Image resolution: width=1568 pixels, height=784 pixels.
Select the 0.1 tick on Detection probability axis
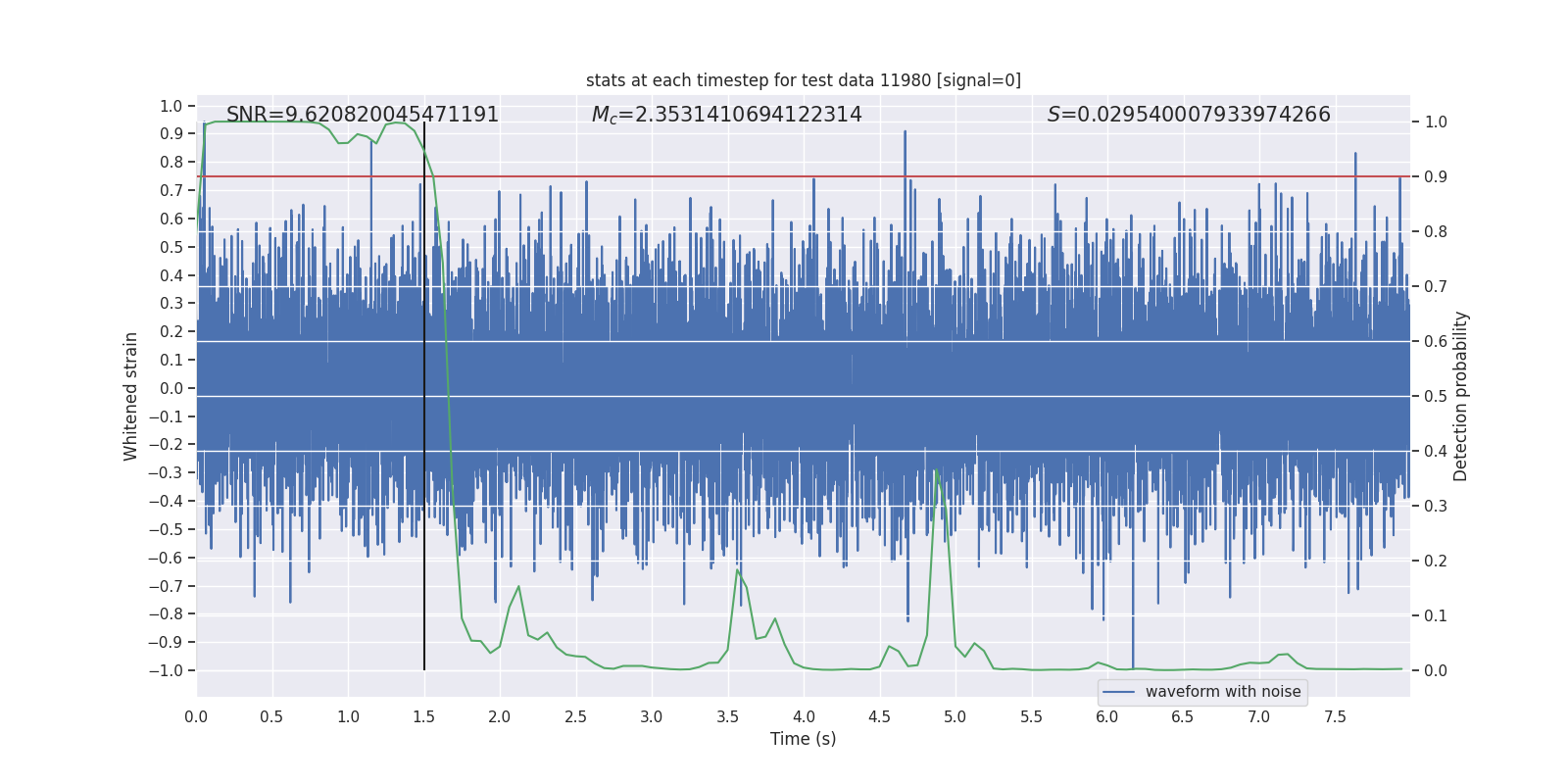(1436, 615)
